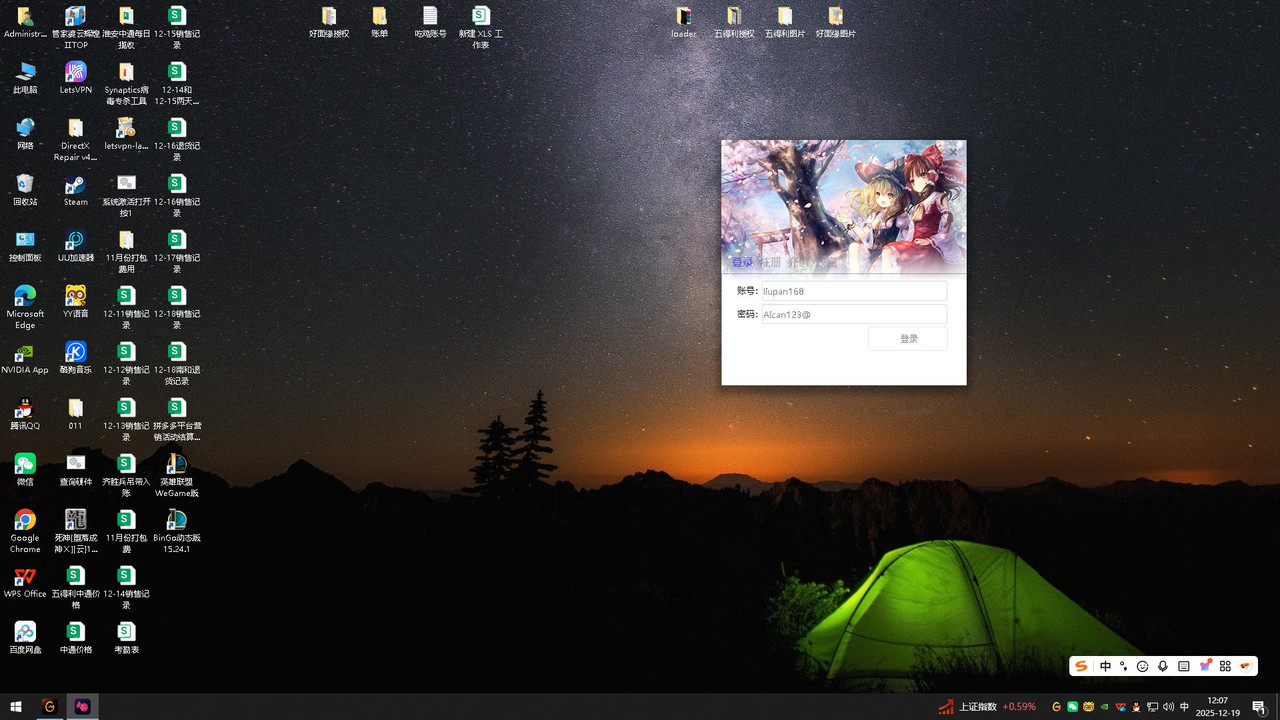Screen dimensions: 1280x720
Task: Click the Sogou voice input microphone
Action: point(1163,666)
